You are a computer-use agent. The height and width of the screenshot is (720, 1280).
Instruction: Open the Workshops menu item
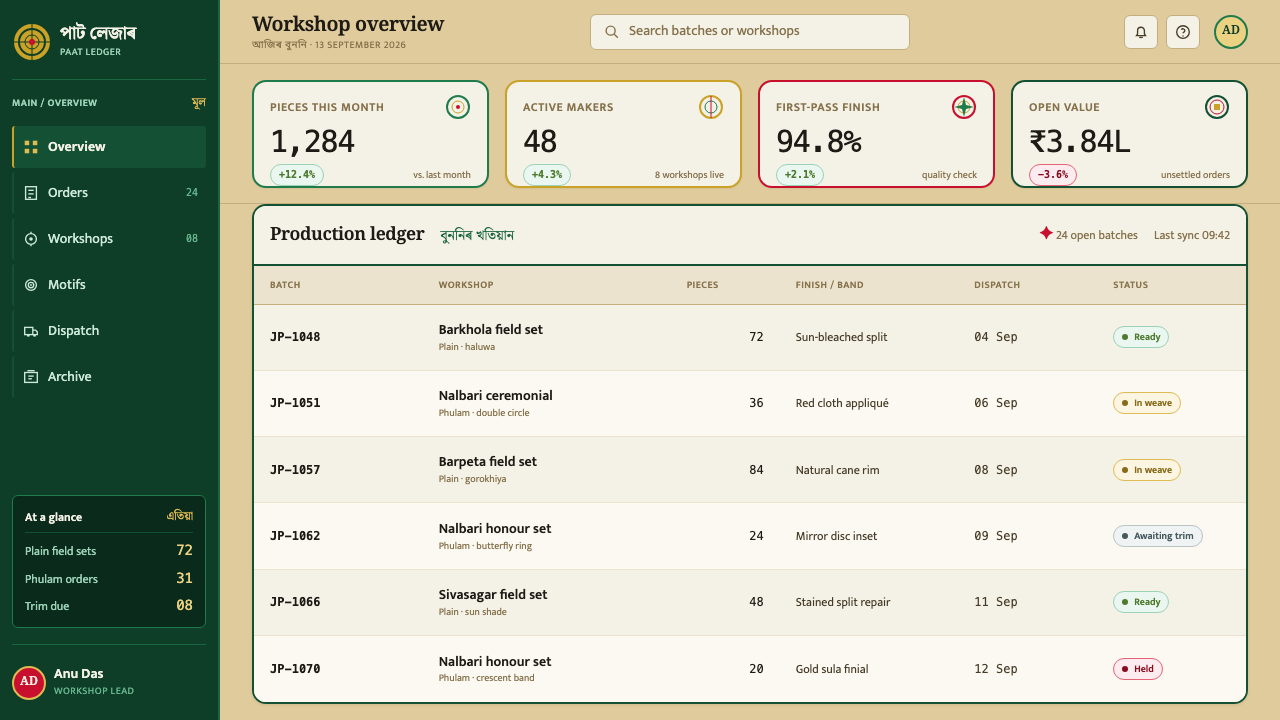pos(109,239)
